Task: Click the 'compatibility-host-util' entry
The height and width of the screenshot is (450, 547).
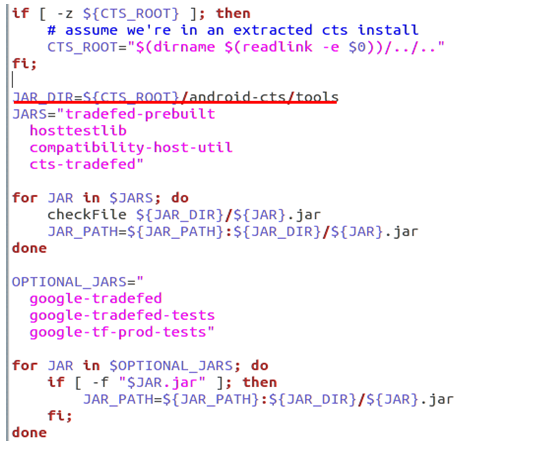Action: click(131, 148)
